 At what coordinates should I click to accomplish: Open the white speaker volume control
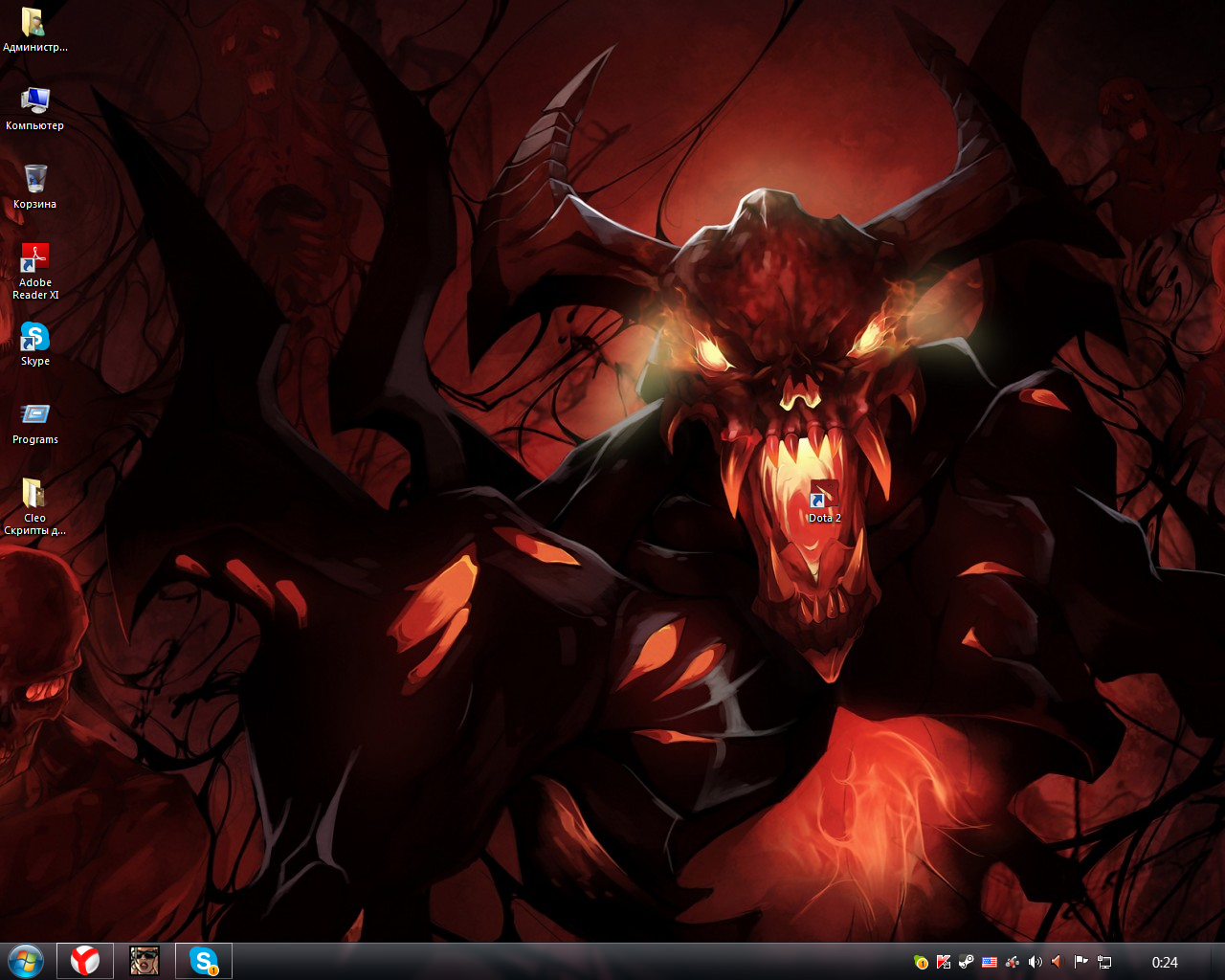tap(1036, 962)
